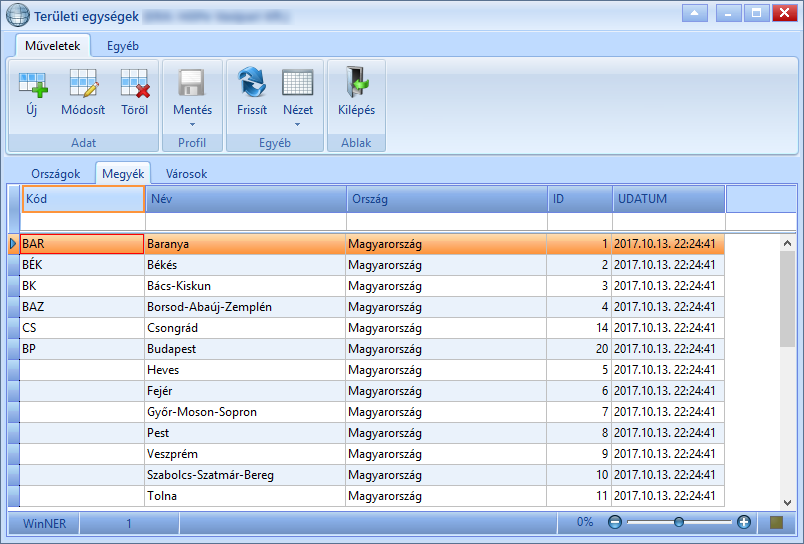Click the Mentés floppy disk icon
Screen dimensions: 804x544
(192, 83)
